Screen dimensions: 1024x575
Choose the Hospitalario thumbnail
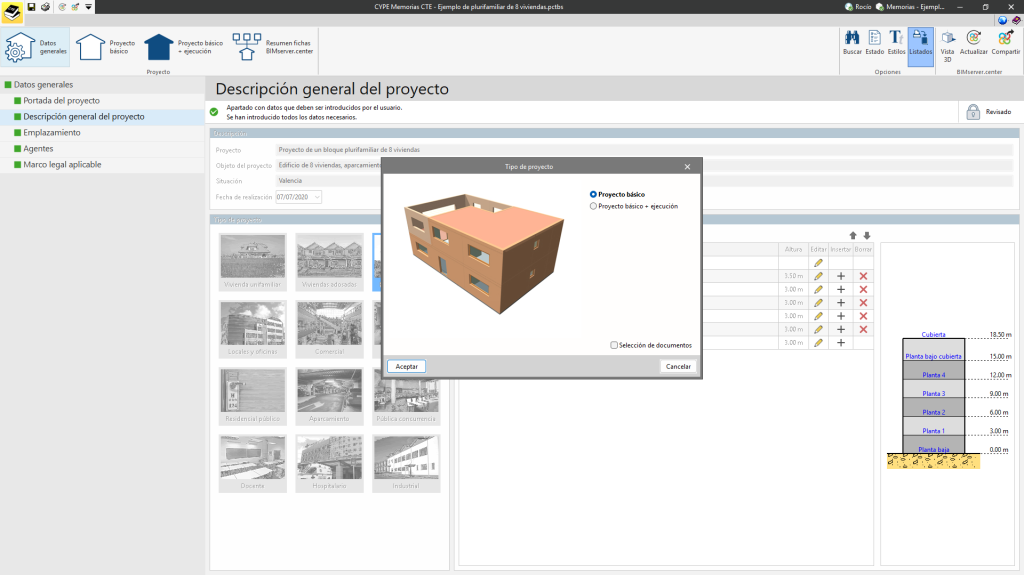point(329,463)
